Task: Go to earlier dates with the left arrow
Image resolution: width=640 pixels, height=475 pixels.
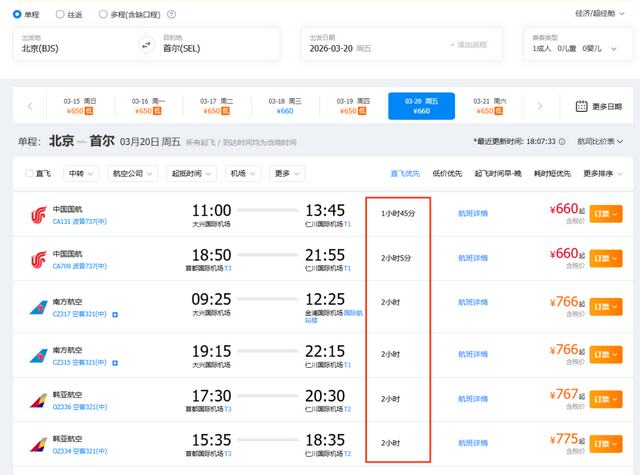Action: pos(30,106)
